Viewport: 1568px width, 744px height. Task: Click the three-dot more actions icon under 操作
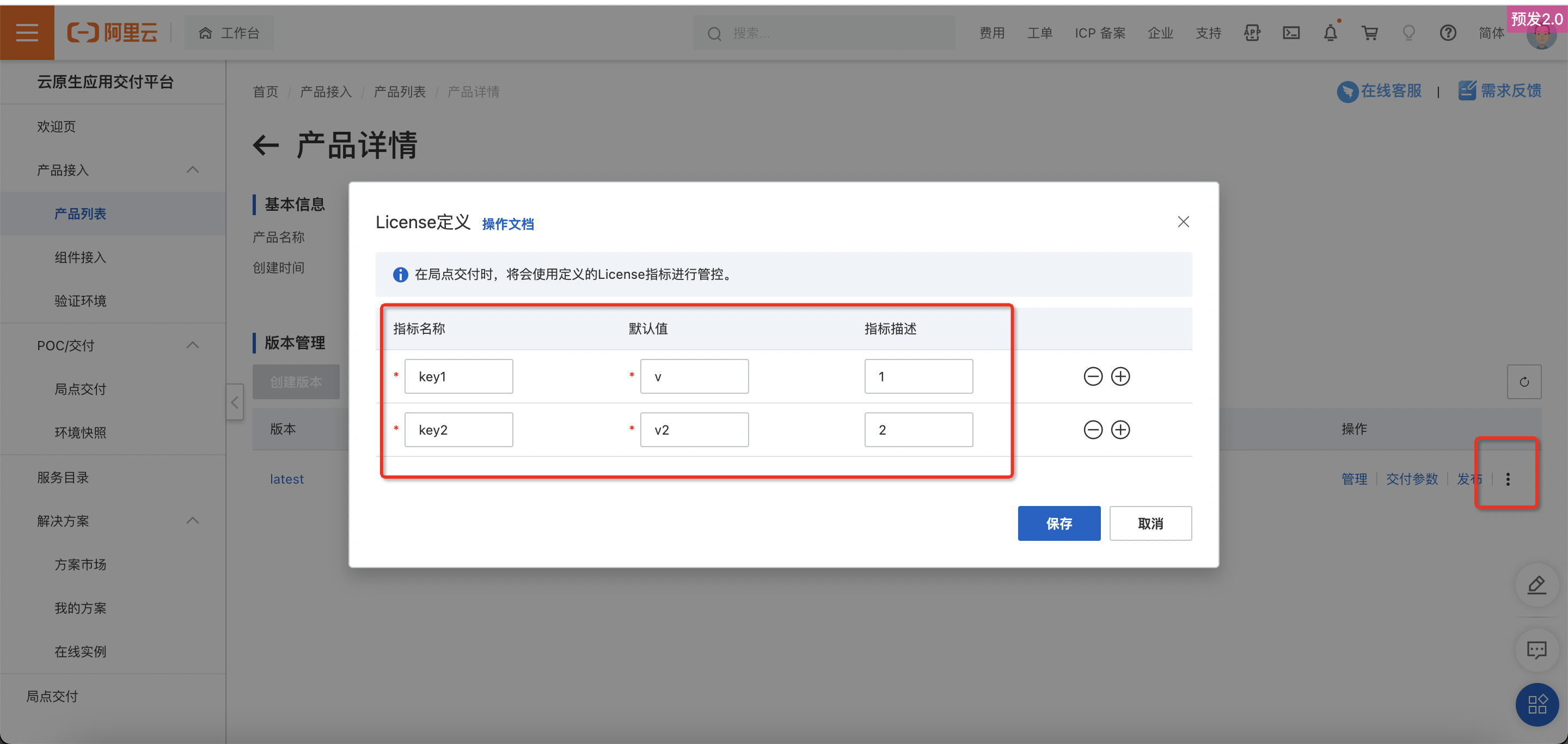[x=1508, y=479]
